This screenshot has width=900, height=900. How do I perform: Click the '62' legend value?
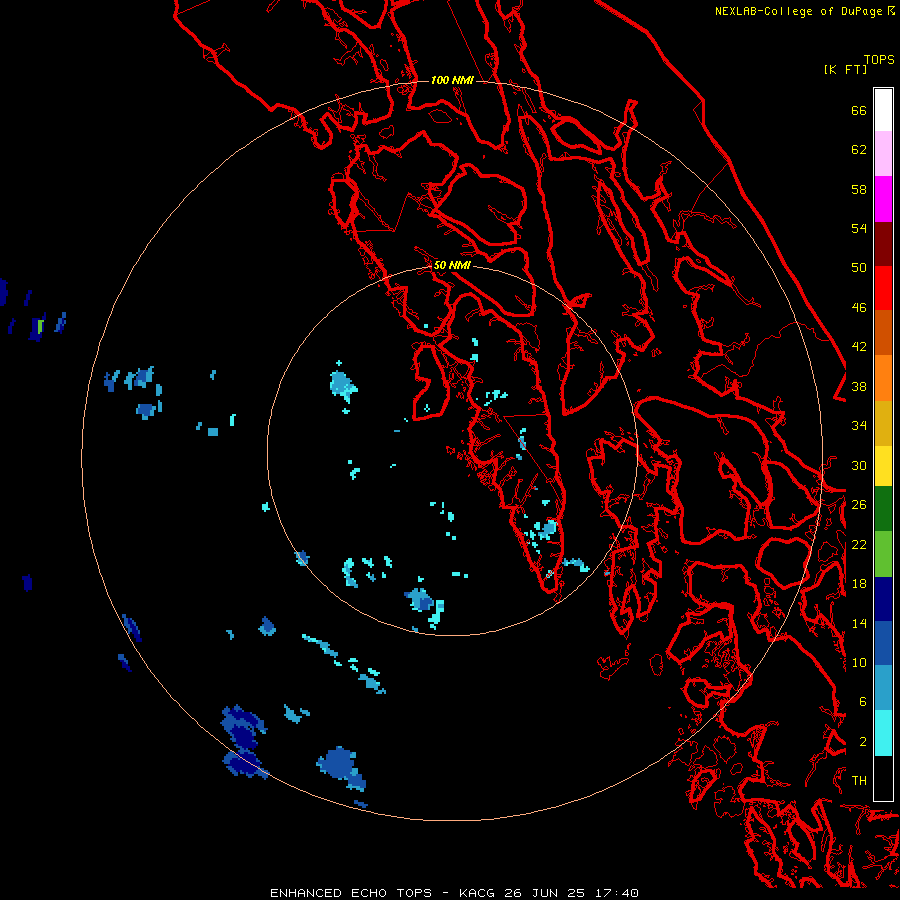click(x=859, y=150)
